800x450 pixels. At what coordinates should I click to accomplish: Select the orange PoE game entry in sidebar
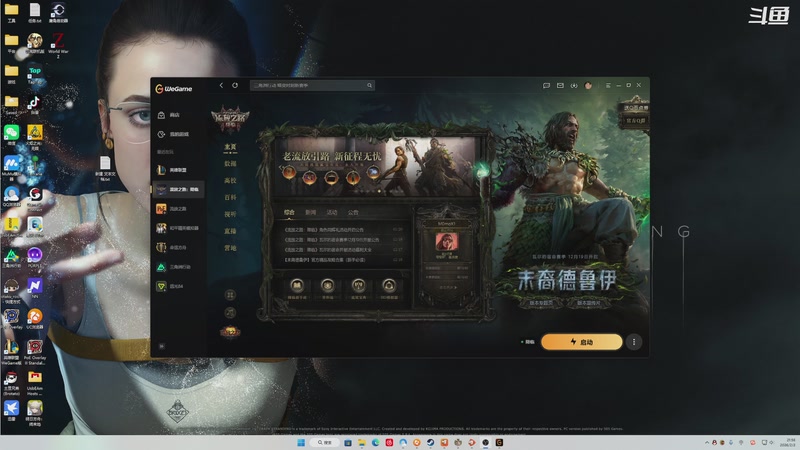coord(178,209)
